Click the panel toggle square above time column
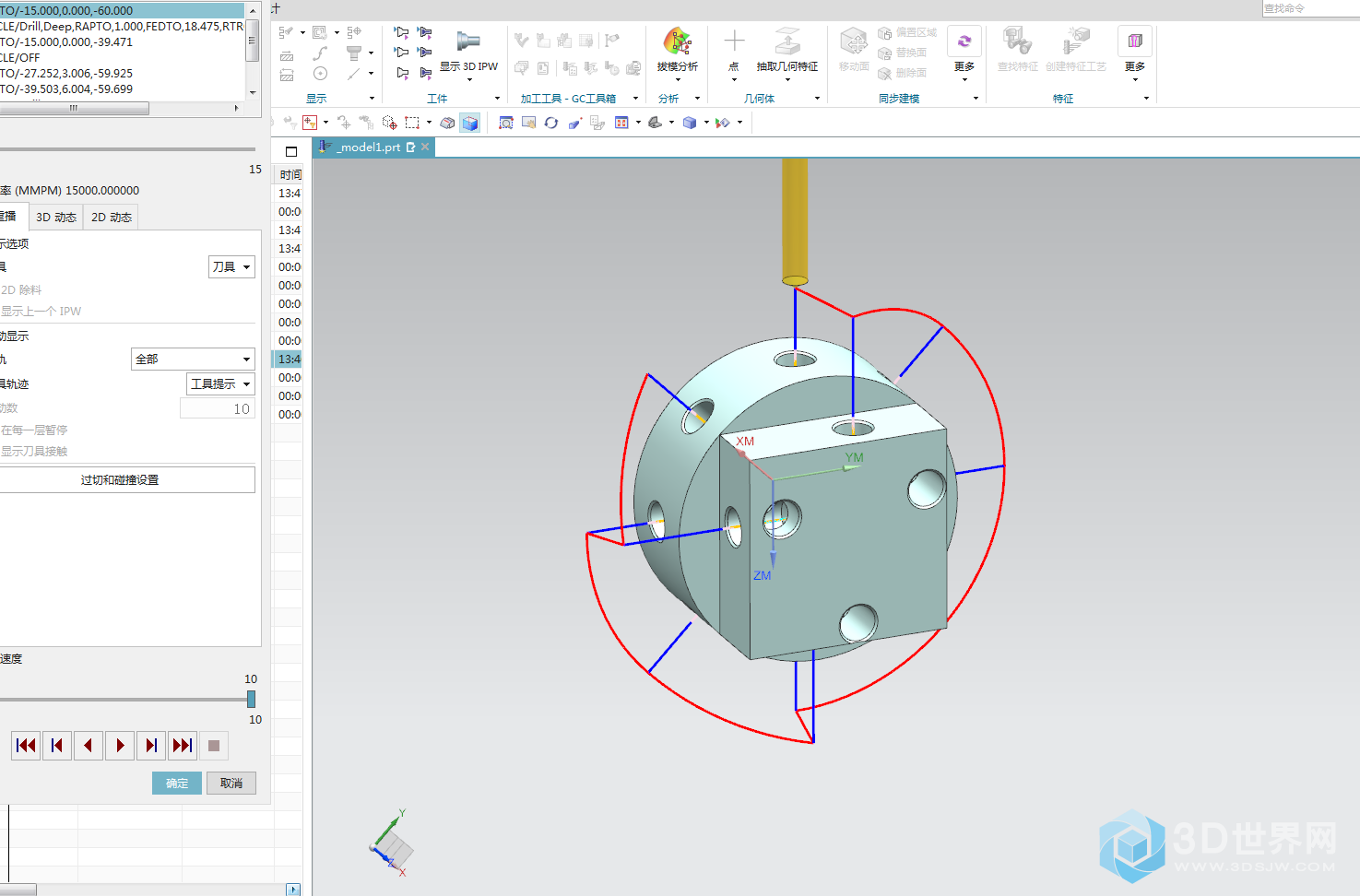The height and width of the screenshot is (896, 1360). click(x=291, y=151)
